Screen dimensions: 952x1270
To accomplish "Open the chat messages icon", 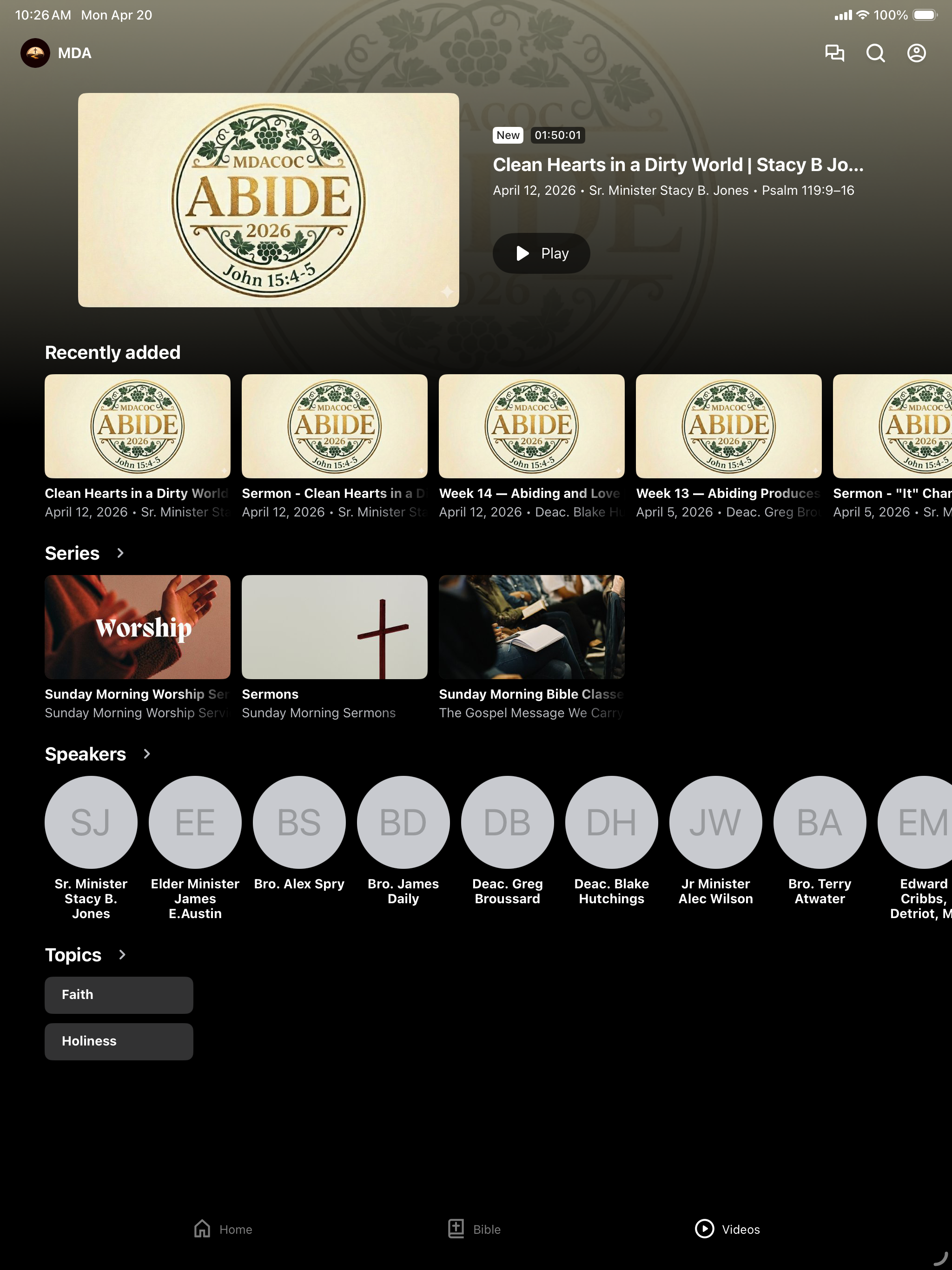I will [x=834, y=53].
